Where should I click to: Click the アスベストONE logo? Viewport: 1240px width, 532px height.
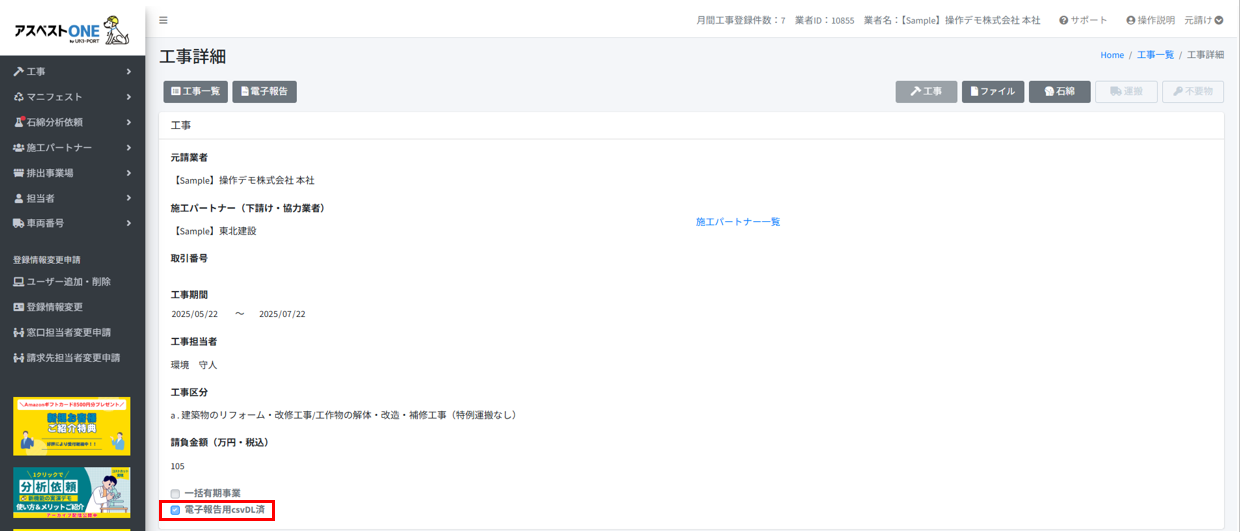72,28
